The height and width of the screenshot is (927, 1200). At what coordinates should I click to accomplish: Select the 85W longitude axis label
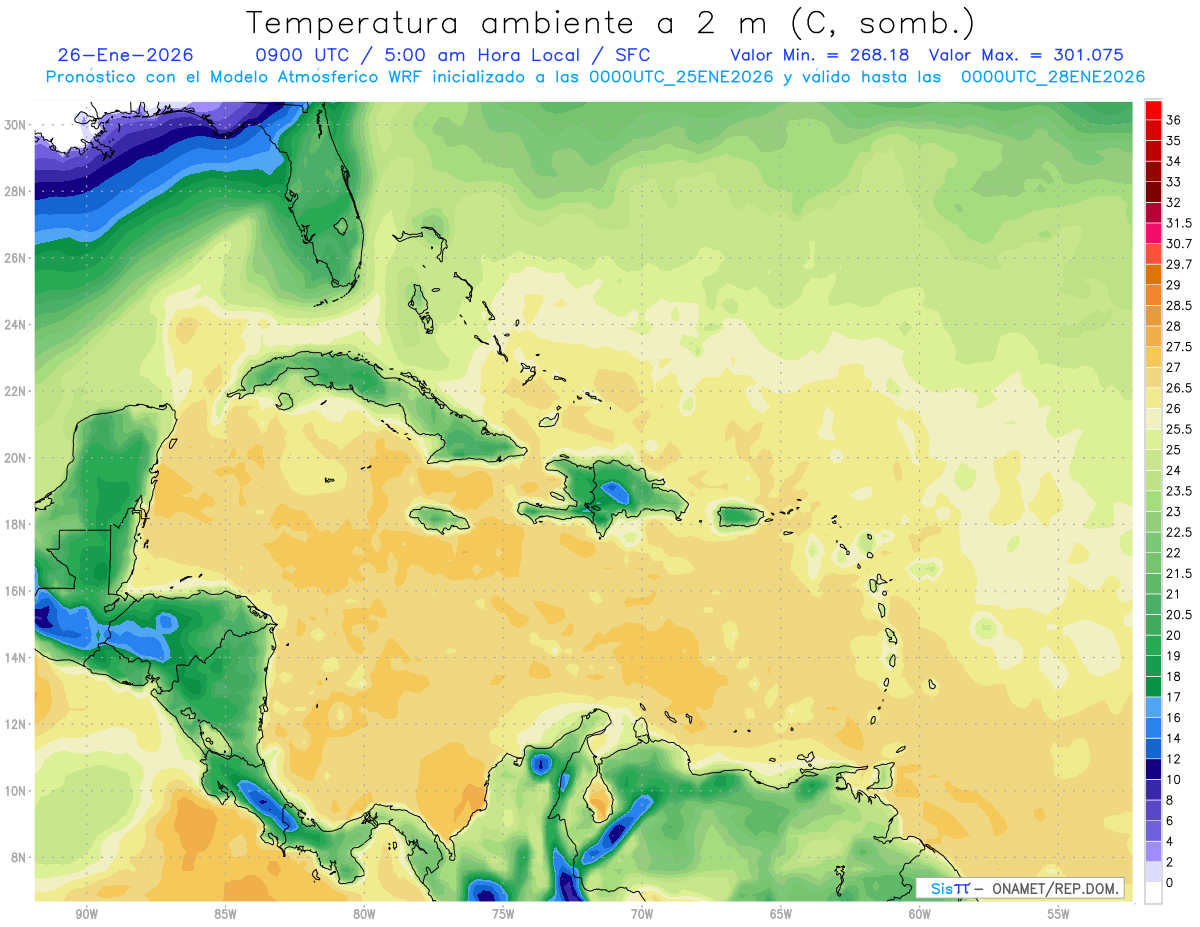pos(225,914)
